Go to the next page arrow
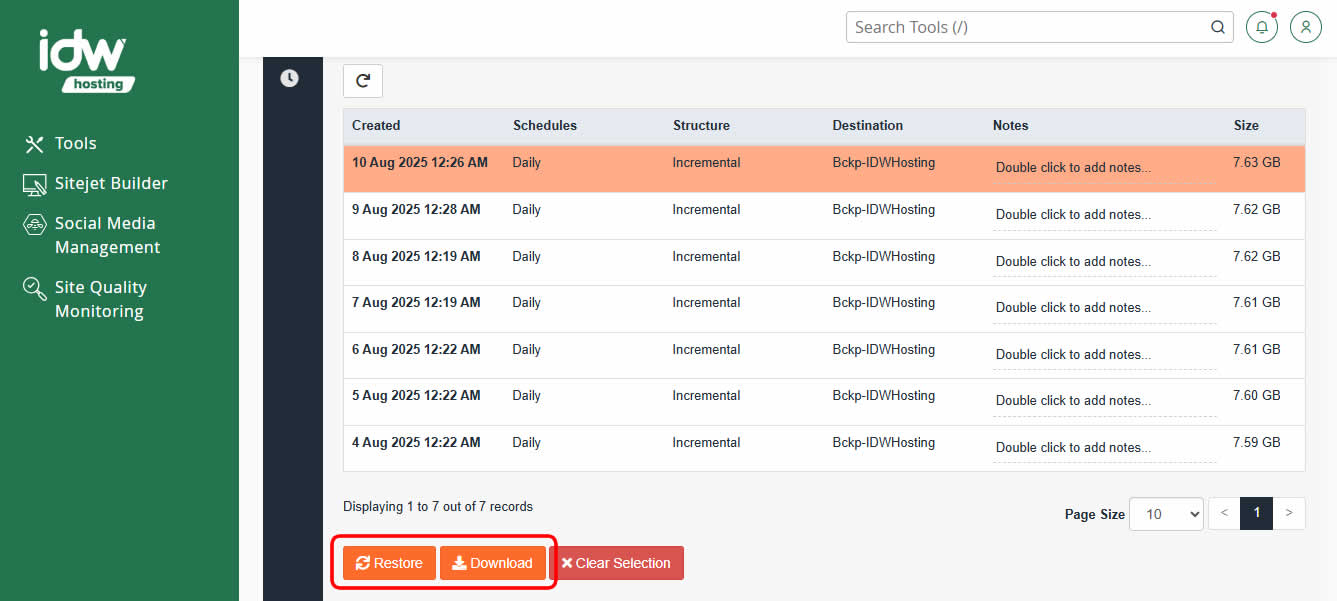Screen dimensions: 1337x601 tap(1289, 514)
